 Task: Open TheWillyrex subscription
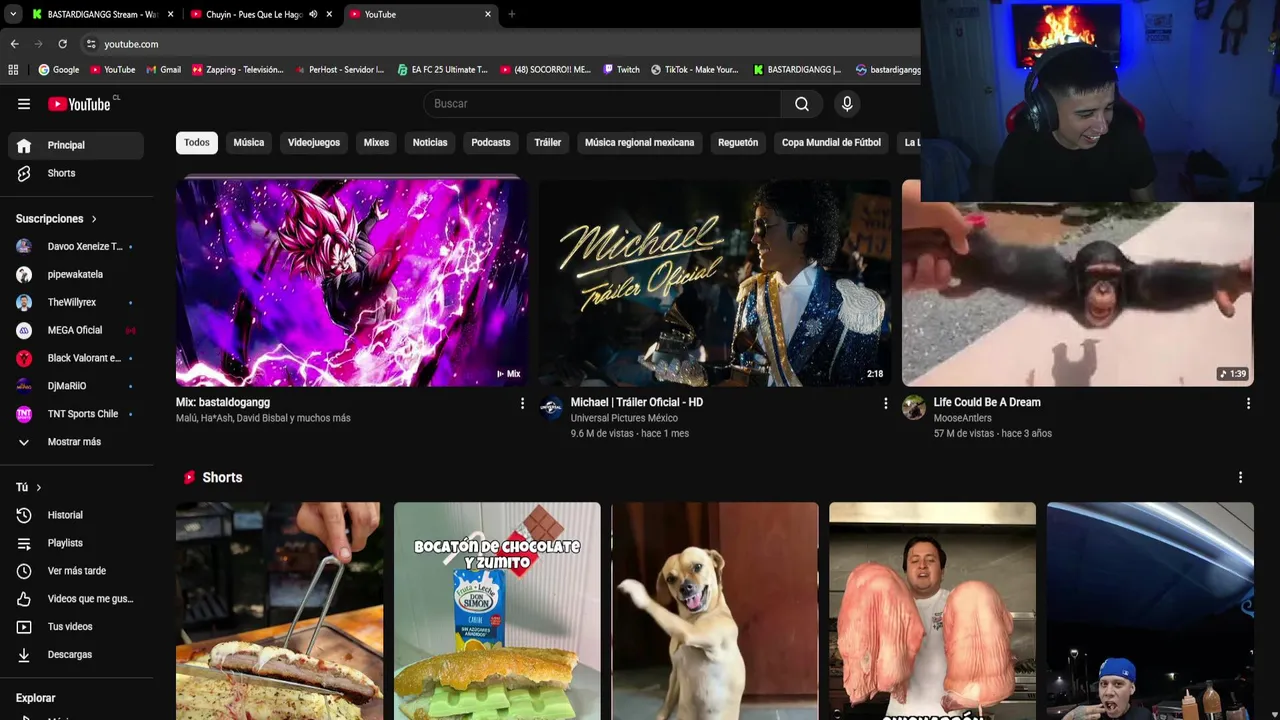(x=76, y=302)
